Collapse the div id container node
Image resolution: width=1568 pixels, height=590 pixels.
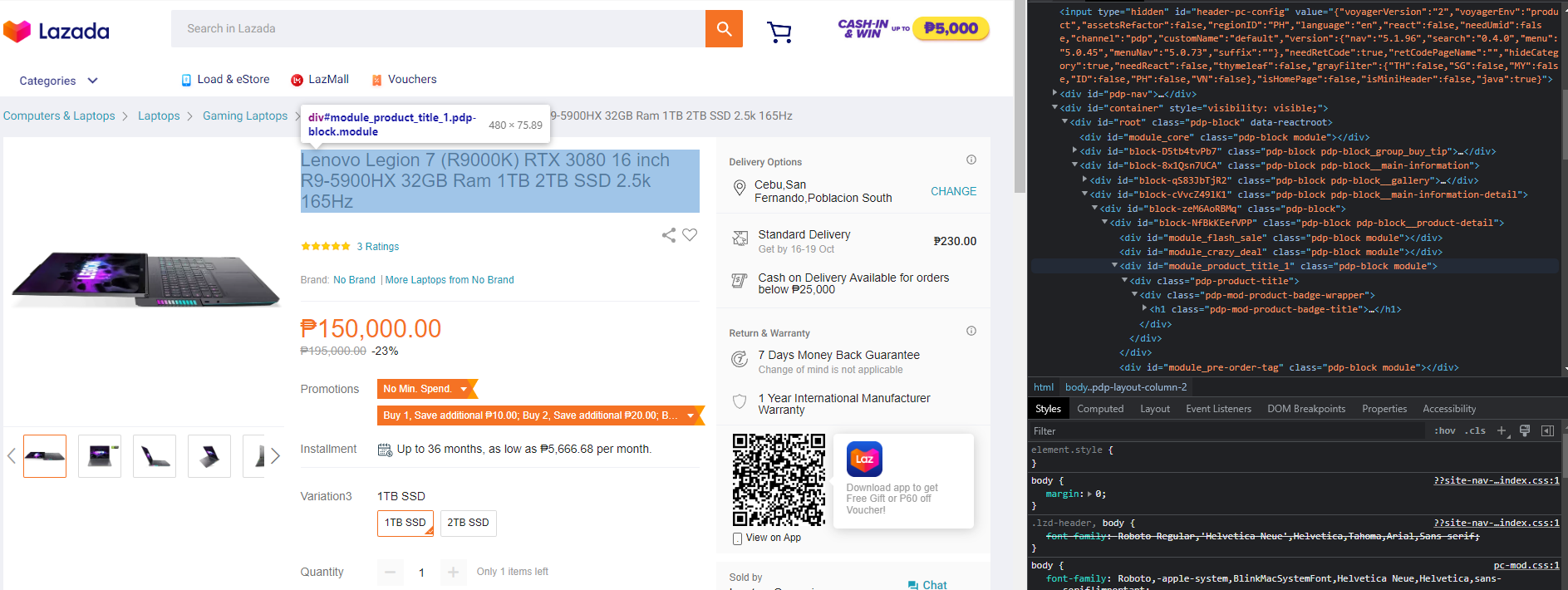1054,107
